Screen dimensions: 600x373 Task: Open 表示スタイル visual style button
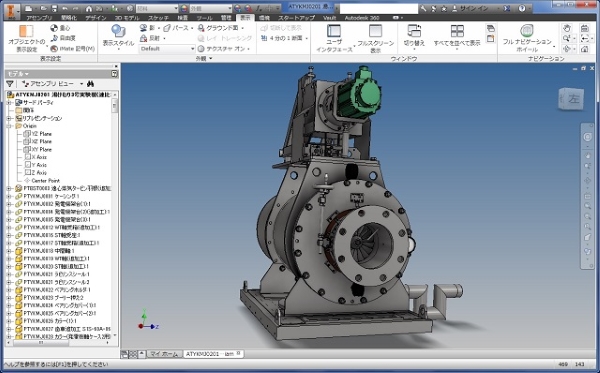118,36
